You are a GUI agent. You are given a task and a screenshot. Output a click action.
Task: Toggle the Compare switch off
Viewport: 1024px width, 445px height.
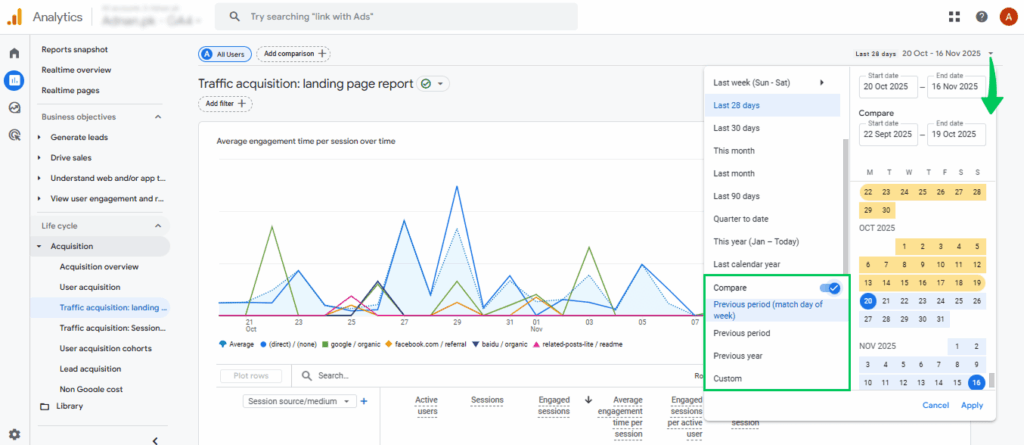828,288
